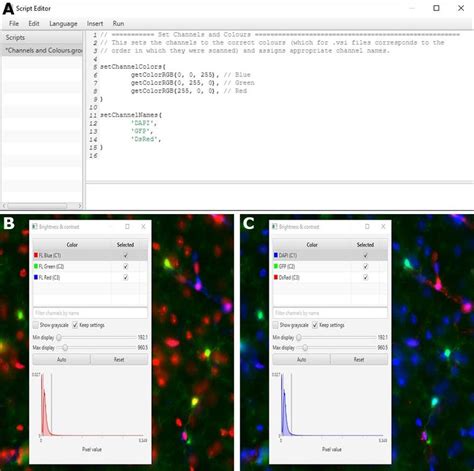Click the blue swatch beside FL Red (C3)
Screen dimensions: 474x471
click(x=36, y=277)
